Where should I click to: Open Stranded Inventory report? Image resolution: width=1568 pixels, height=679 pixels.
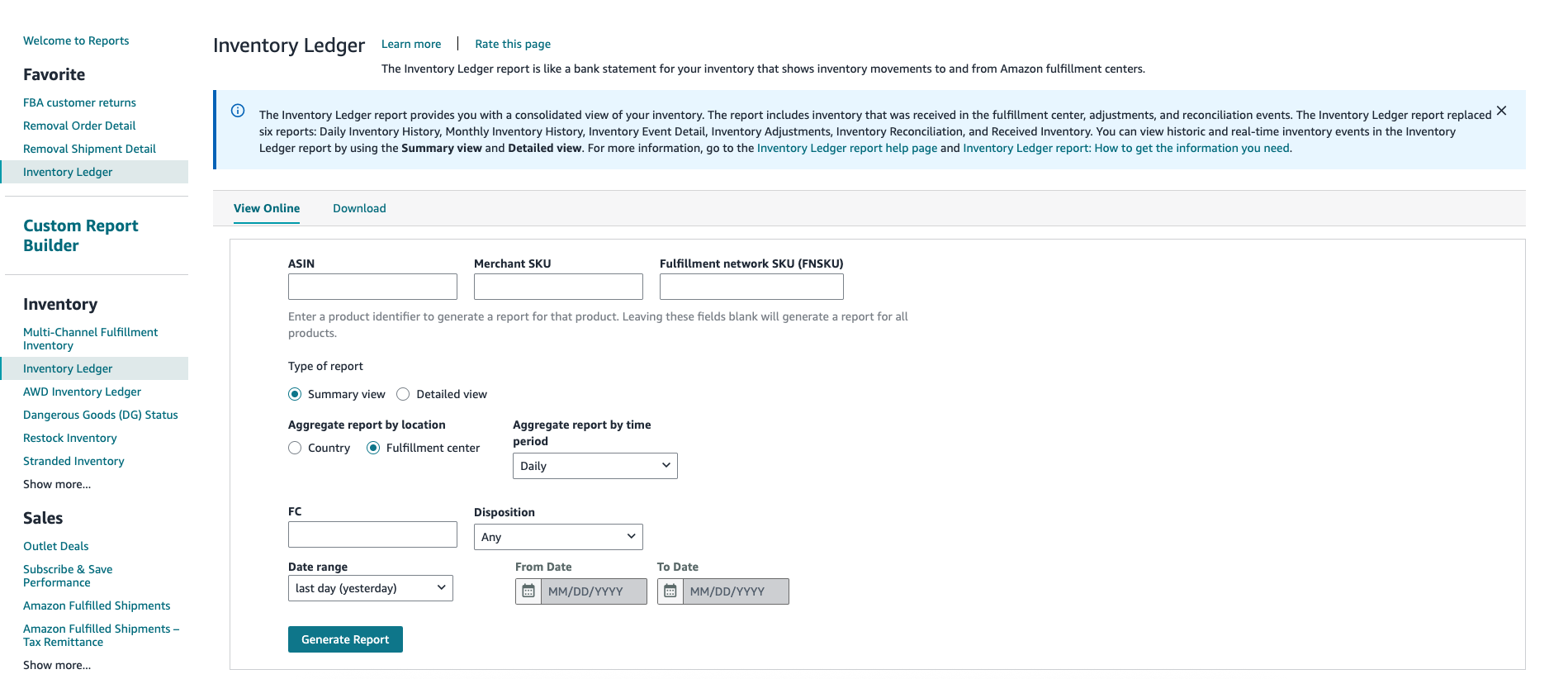(73, 461)
